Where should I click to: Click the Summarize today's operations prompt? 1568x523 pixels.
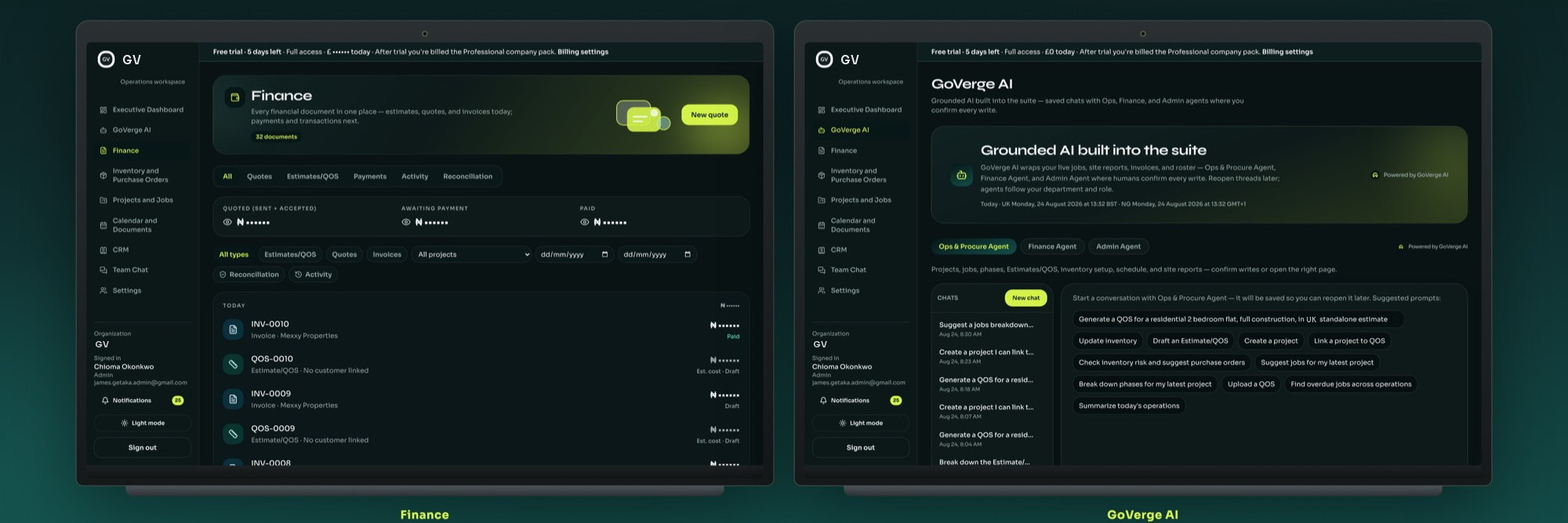(x=1129, y=406)
